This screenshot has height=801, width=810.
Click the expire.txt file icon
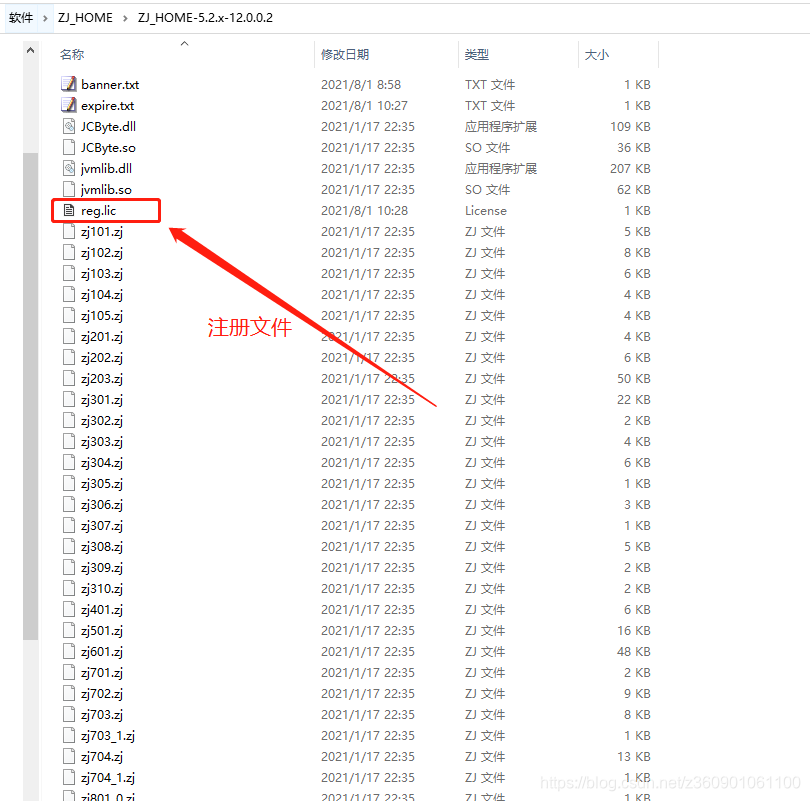point(69,105)
